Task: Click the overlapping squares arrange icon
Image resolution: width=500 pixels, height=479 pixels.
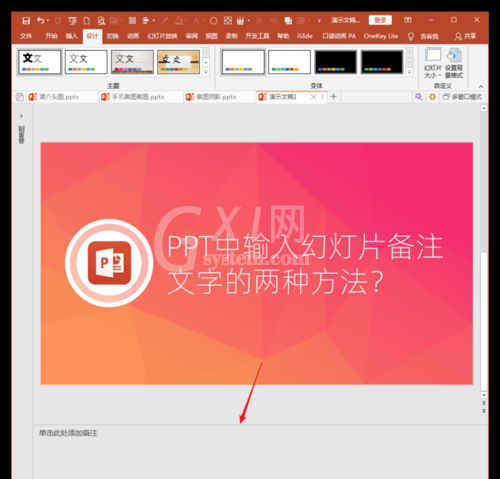Action: pos(288,21)
